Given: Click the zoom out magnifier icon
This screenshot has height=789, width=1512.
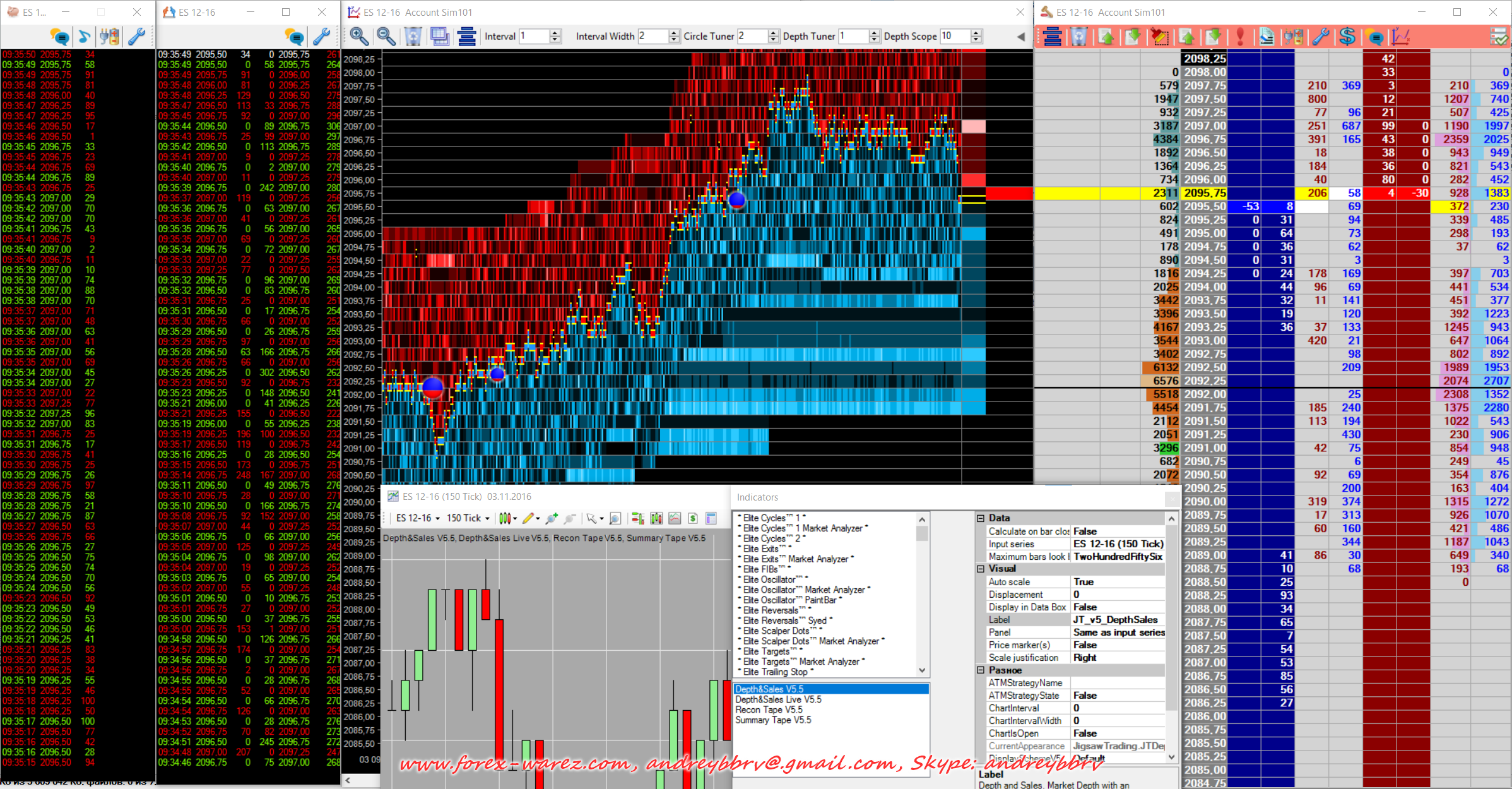Looking at the screenshot, I should pos(386,37).
